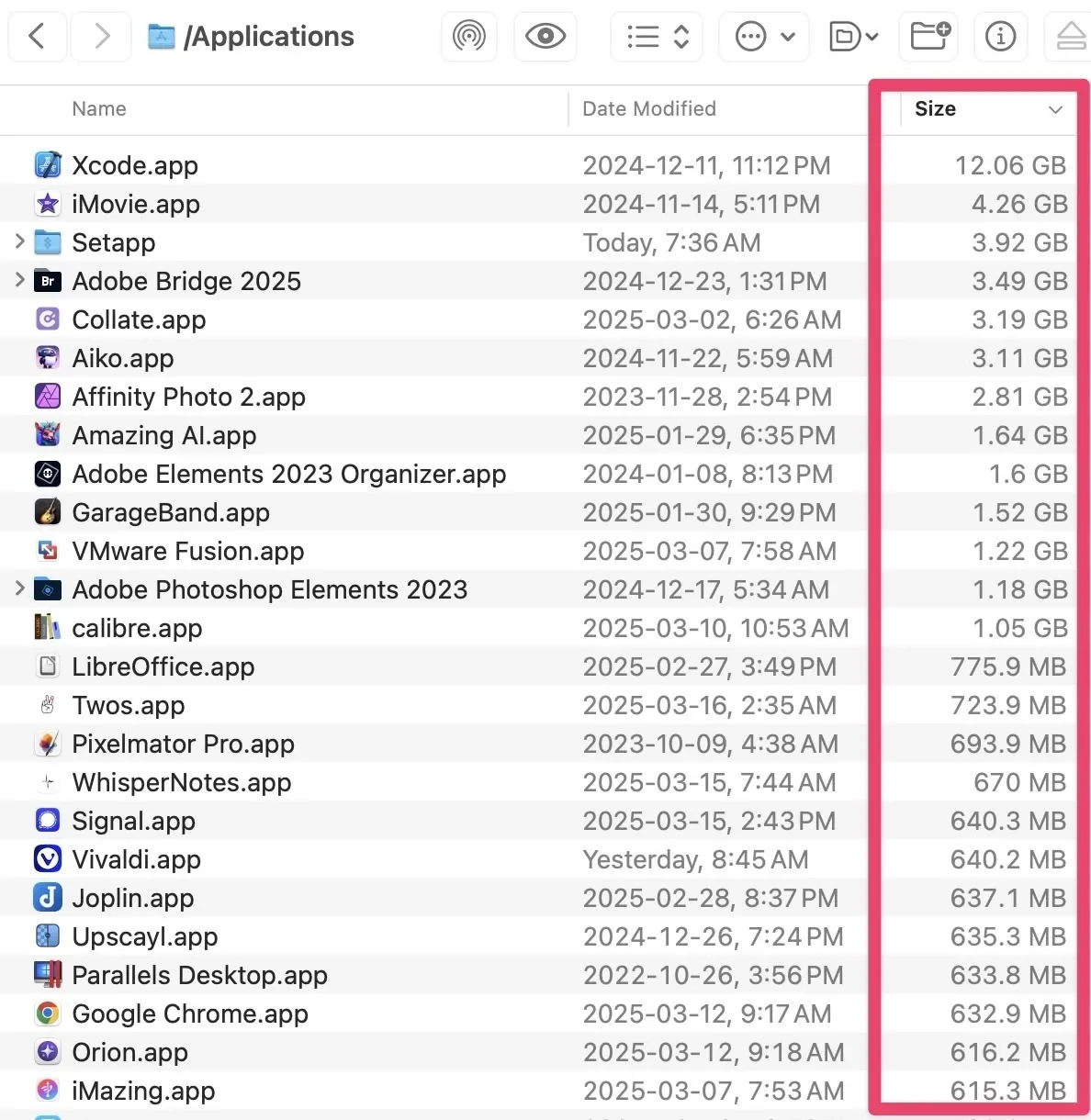The image size is (1091, 1120).
Task: Go forward with the right chevron
Action: (x=102, y=37)
